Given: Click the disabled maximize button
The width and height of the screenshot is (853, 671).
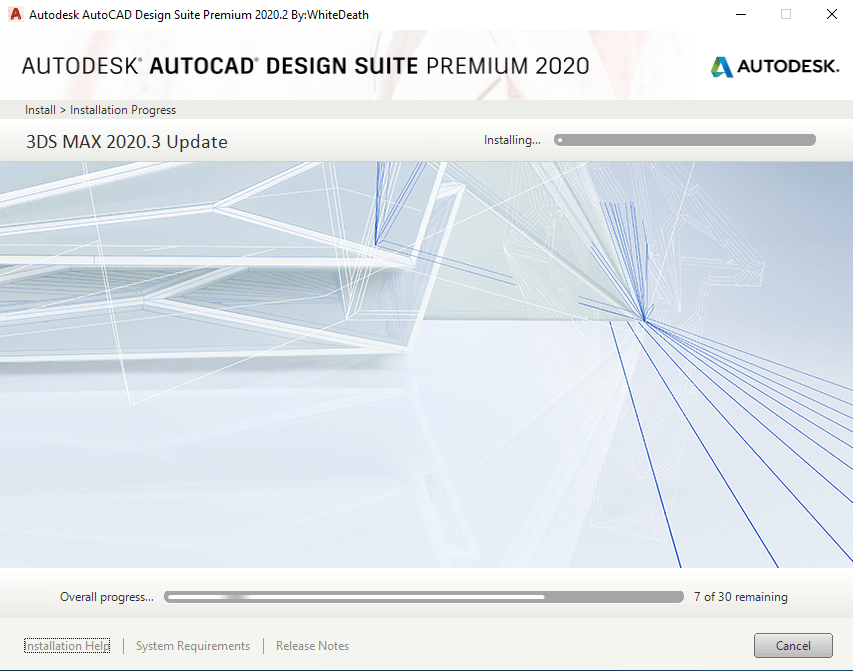Looking at the screenshot, I should point(786,15).
